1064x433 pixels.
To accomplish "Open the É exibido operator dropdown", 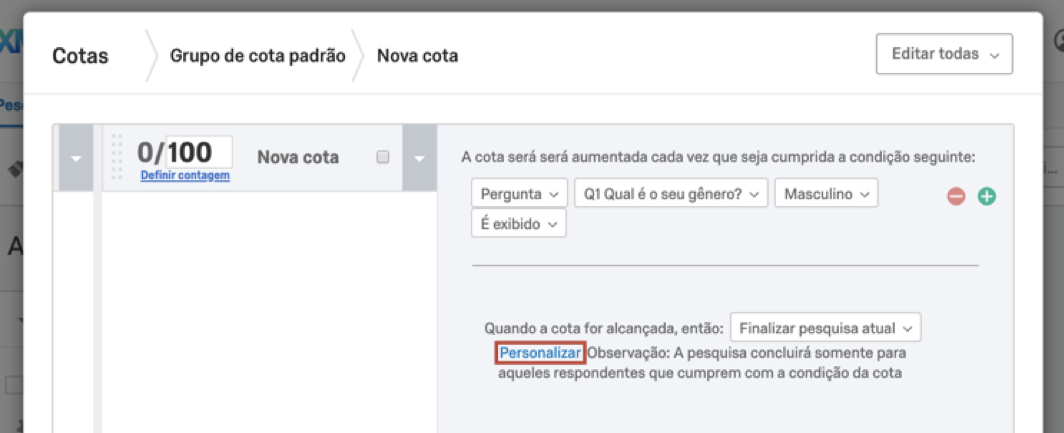I will 518,224.
